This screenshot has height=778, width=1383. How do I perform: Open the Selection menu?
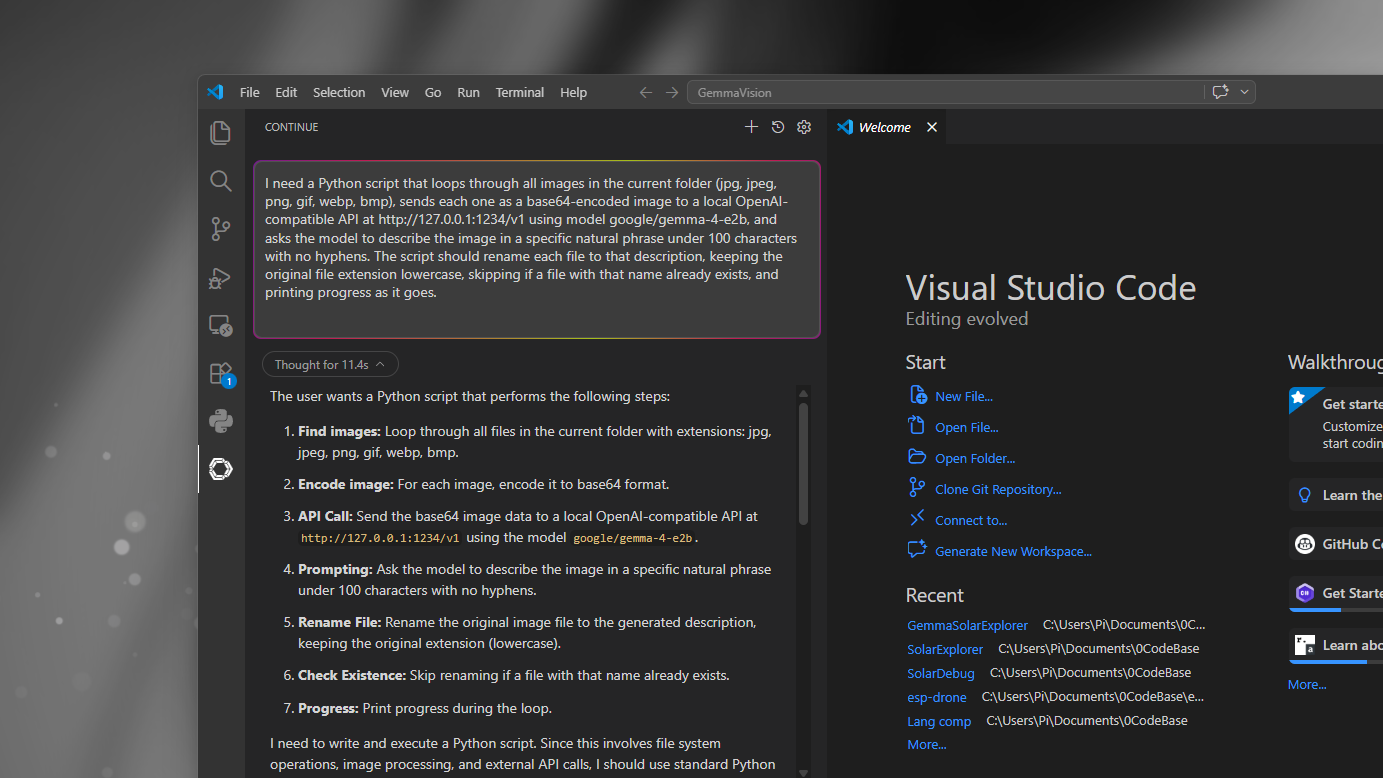(x=339, y=92)
